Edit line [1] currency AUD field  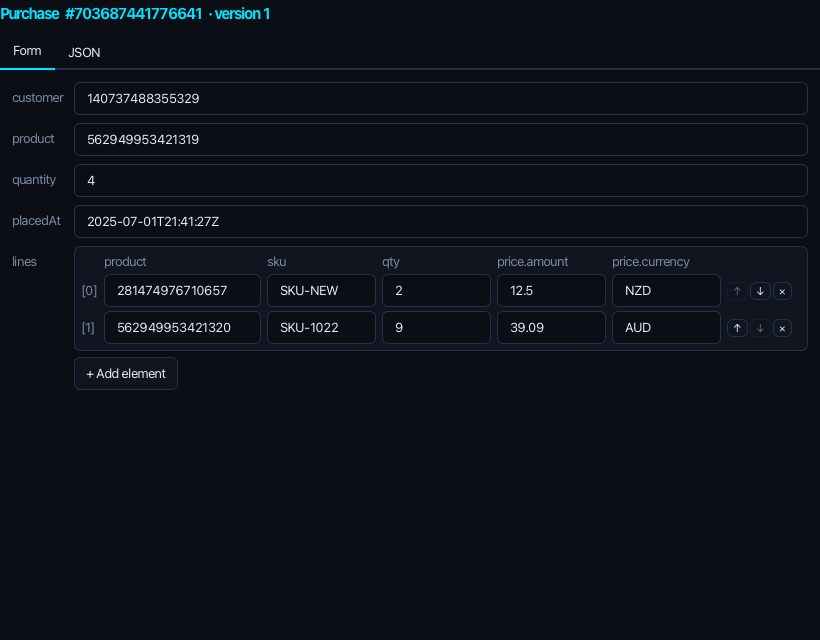click(666, 328)
